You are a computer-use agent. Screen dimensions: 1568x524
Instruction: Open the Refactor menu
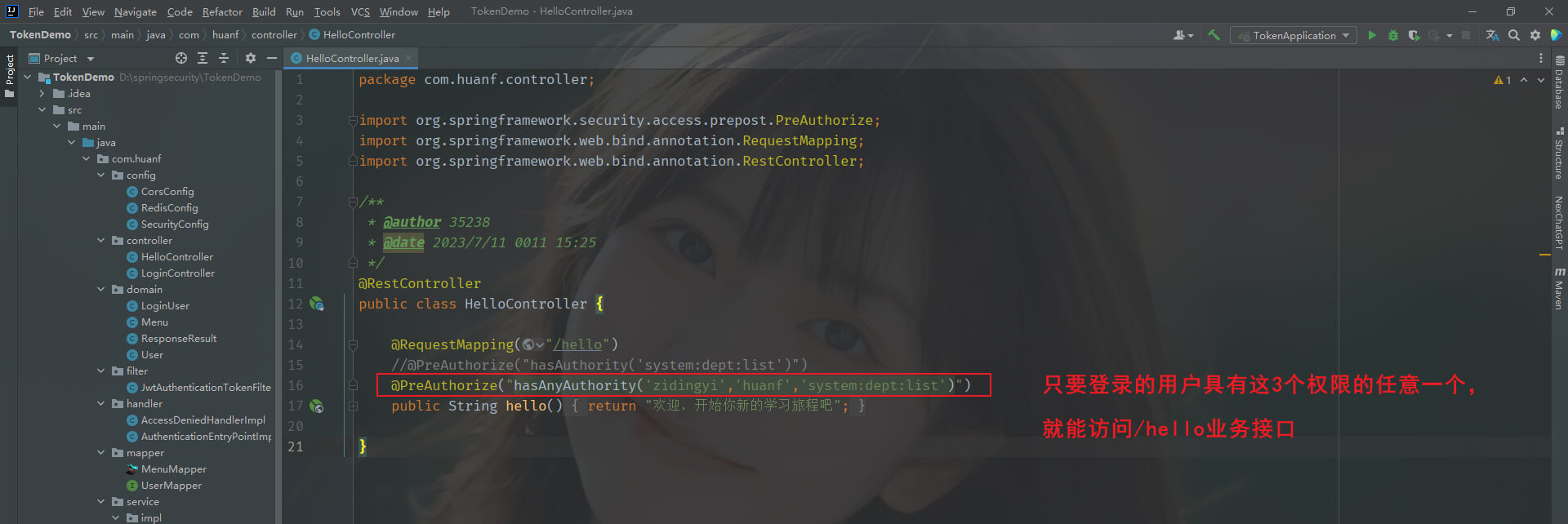(x=222, y=11)
